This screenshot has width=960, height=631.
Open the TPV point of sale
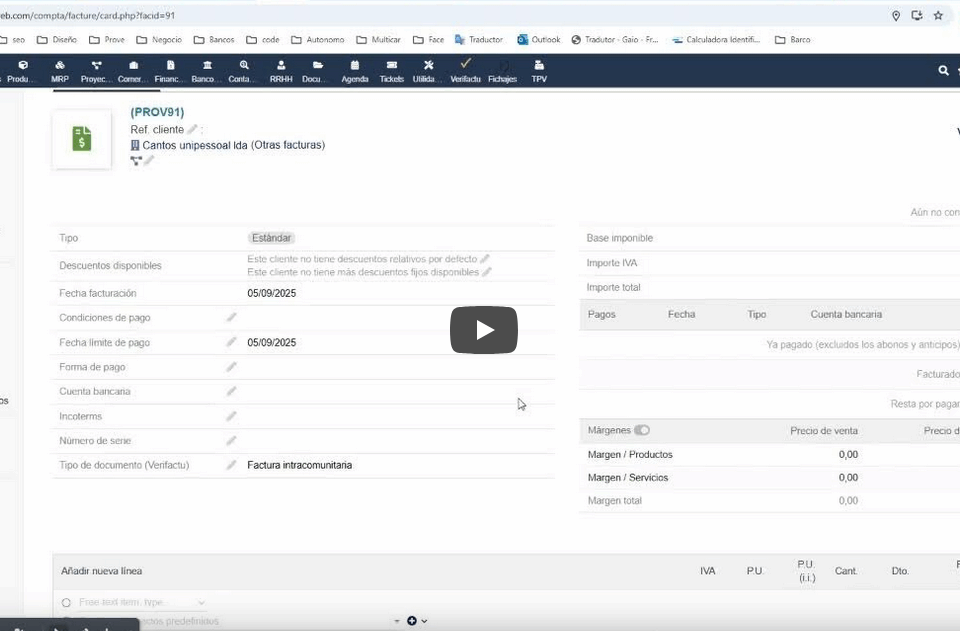click(x=539, y=71)
